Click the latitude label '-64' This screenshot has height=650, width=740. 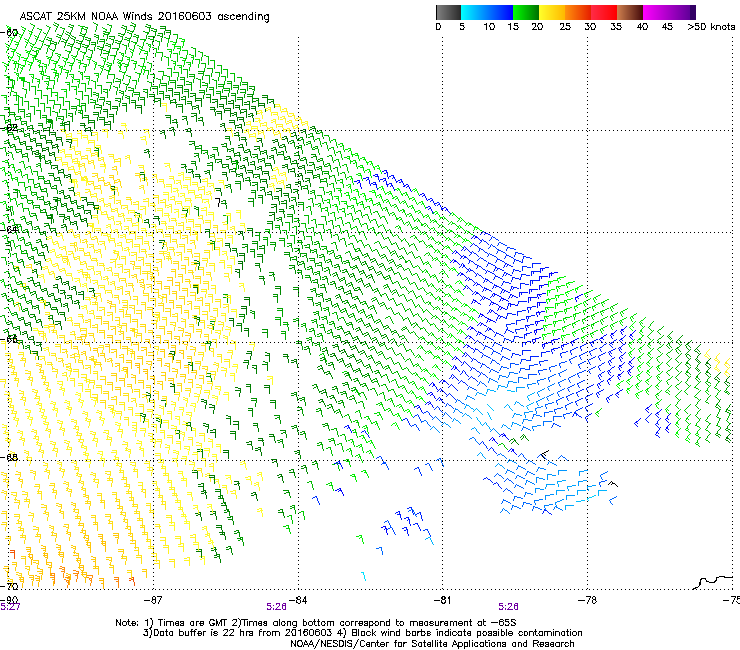coord(9,230)
